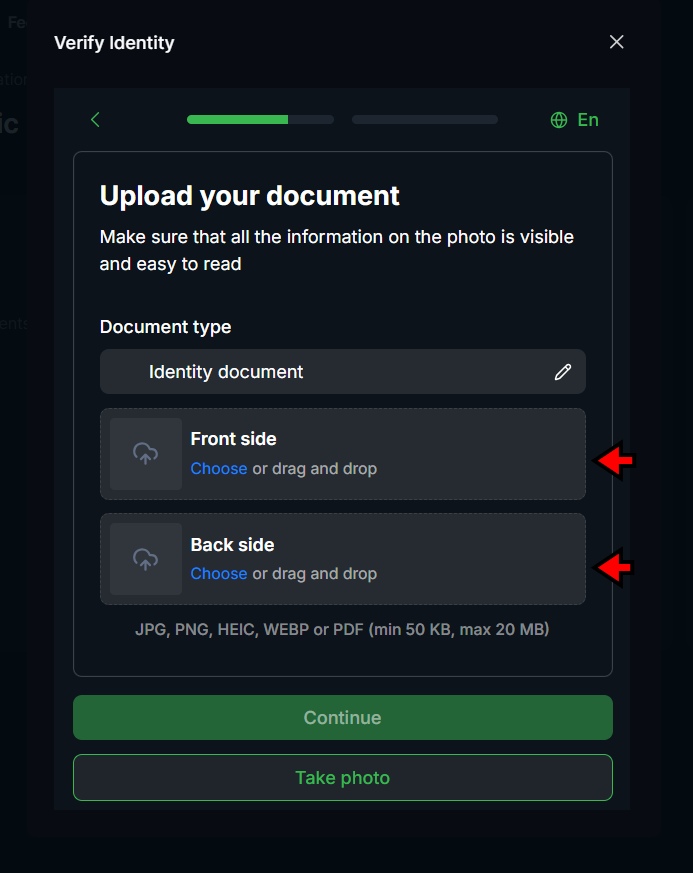Change document type from Identity document field
693x873 pixels.
pyautogui.click(x=342, y=371)
